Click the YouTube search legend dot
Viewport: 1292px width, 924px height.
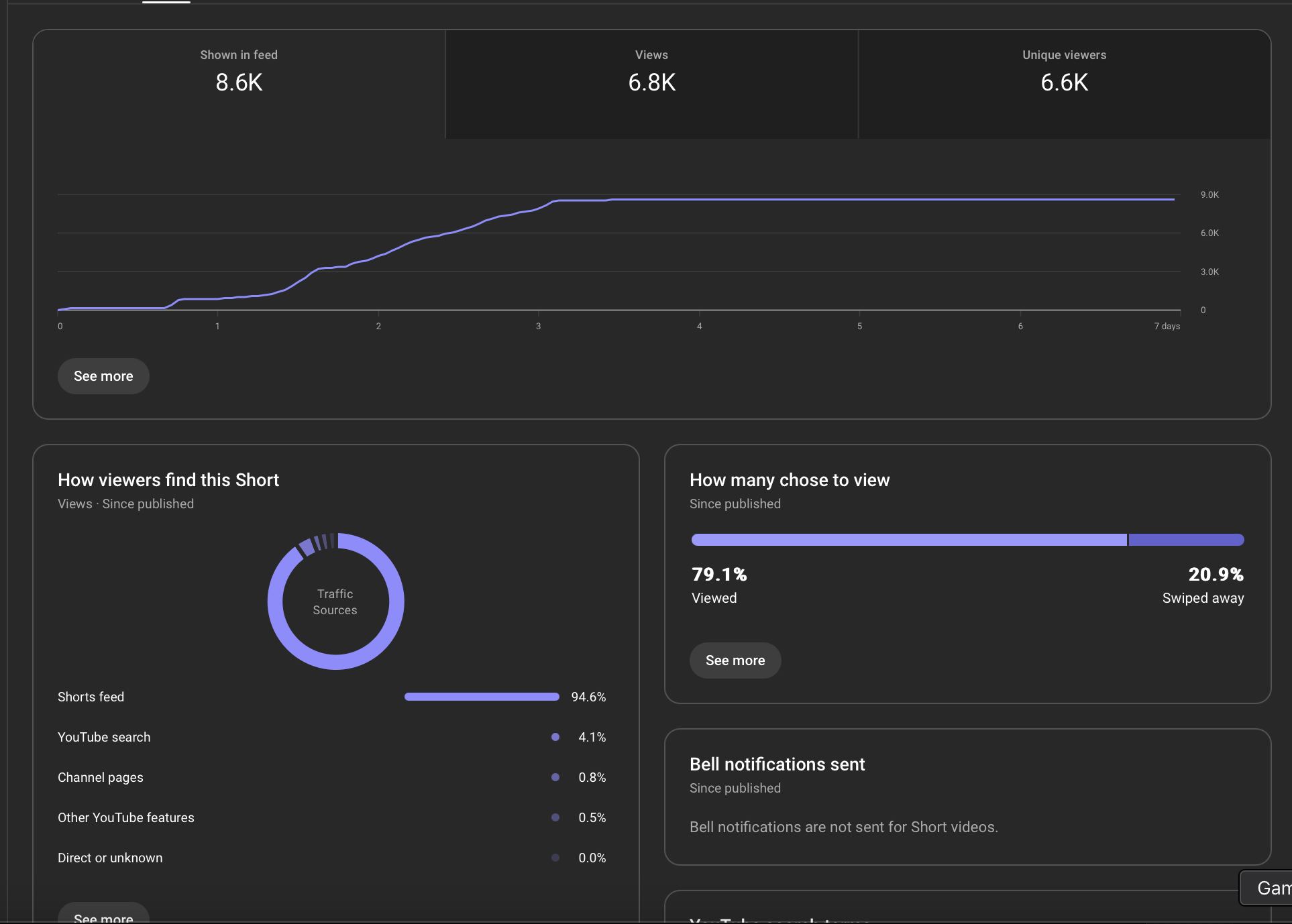tap(555, 737)
